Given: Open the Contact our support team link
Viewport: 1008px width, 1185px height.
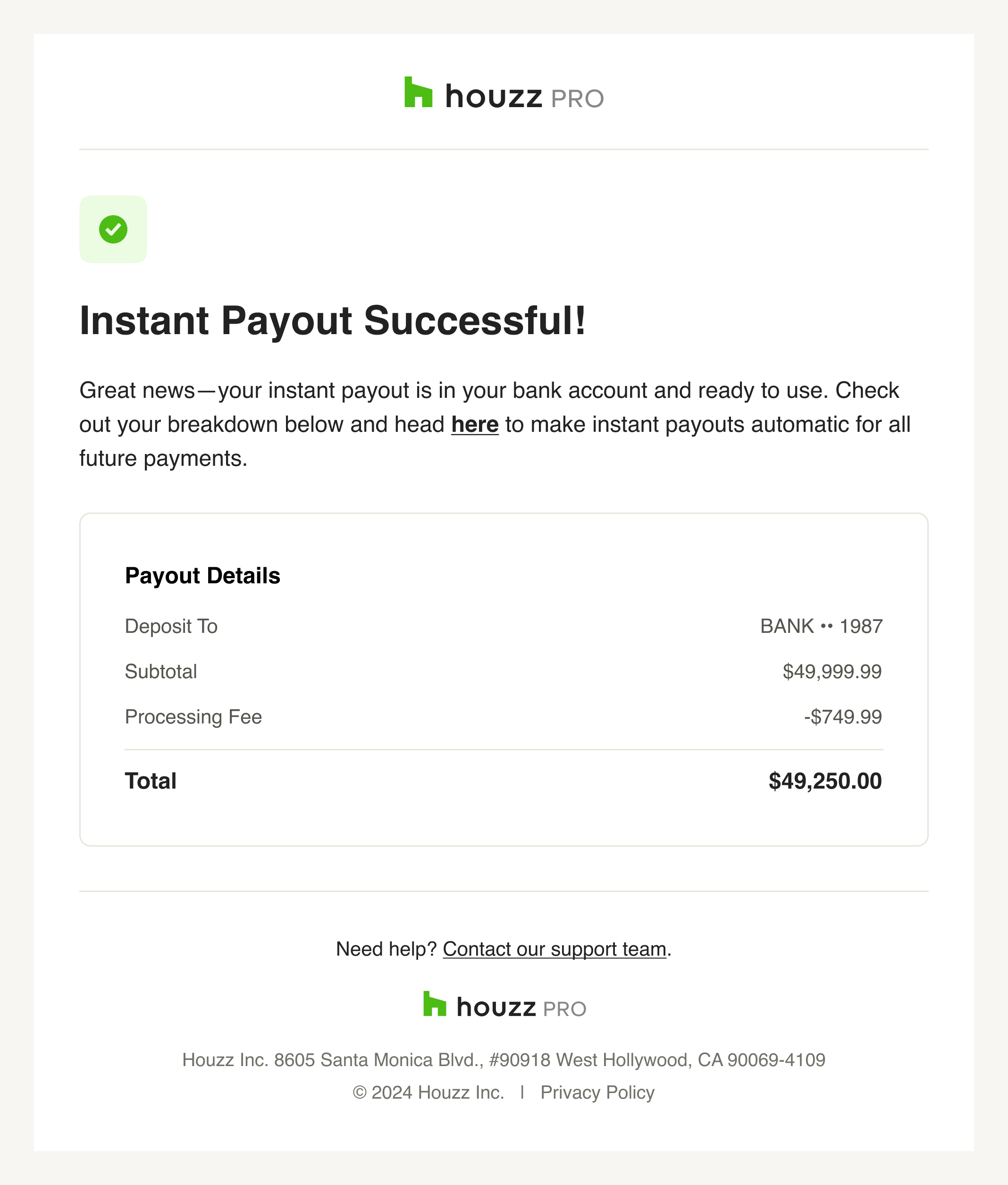Looking at the screenshot, I should click(x=554, y=949).
